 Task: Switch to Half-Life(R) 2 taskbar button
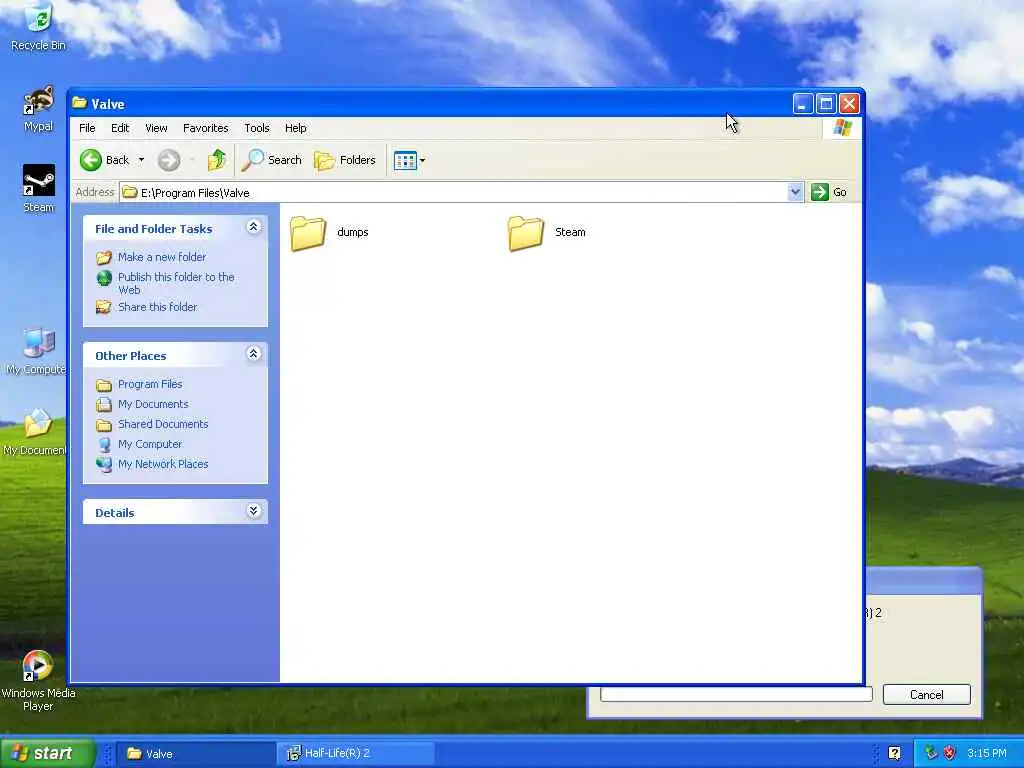(357, 754)
